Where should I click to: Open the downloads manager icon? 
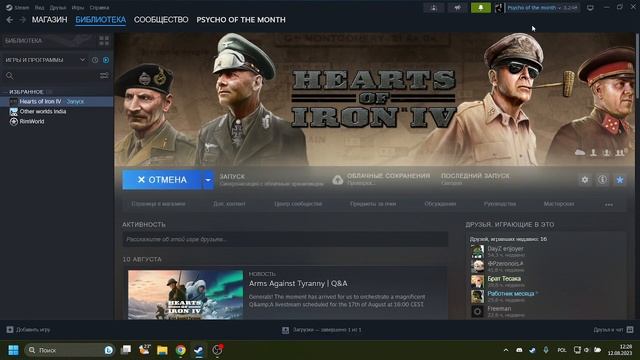pyautogui.click(x=285, y=330)
